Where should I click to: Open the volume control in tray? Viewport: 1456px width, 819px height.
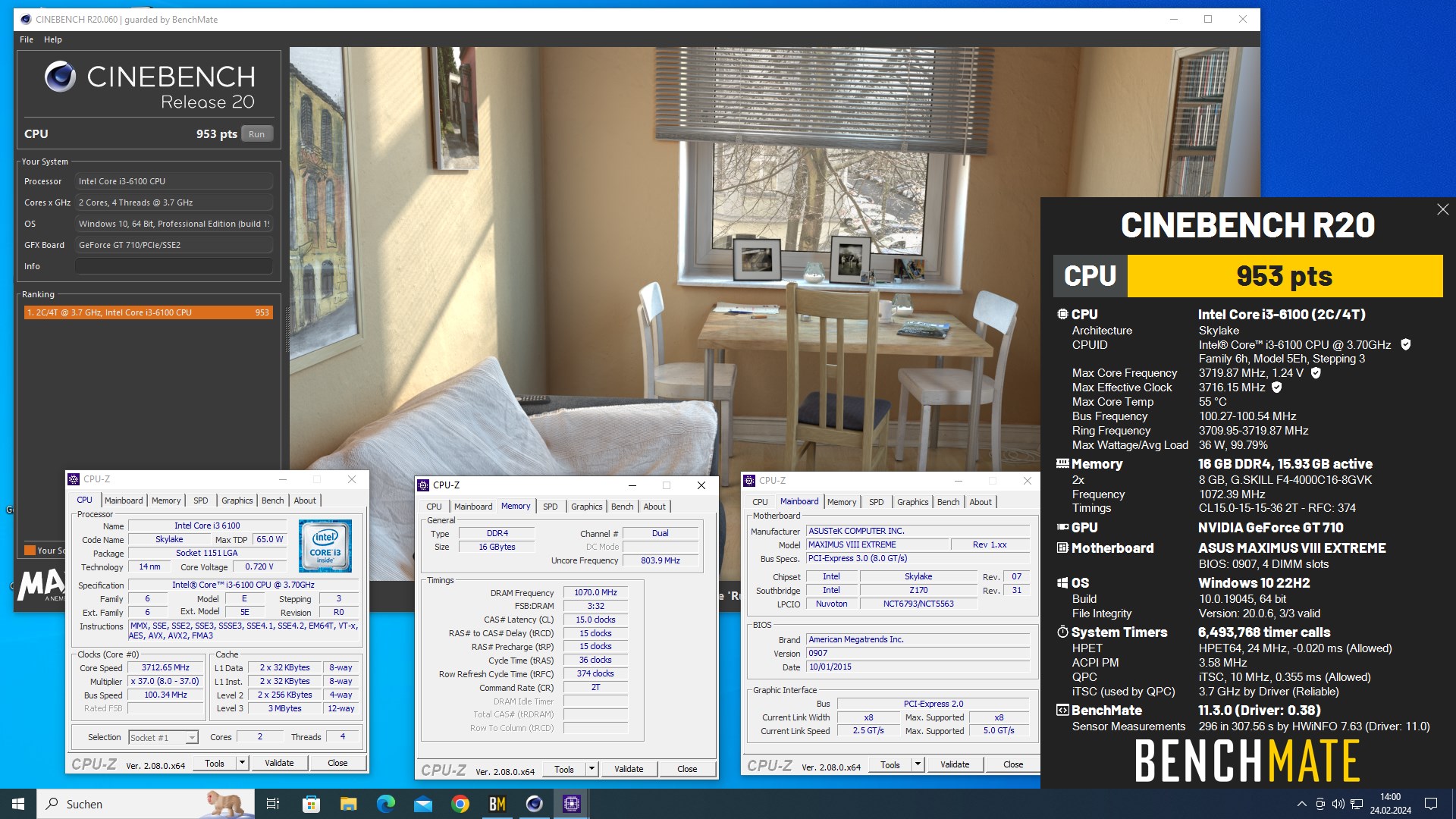tap(1338, 804)
